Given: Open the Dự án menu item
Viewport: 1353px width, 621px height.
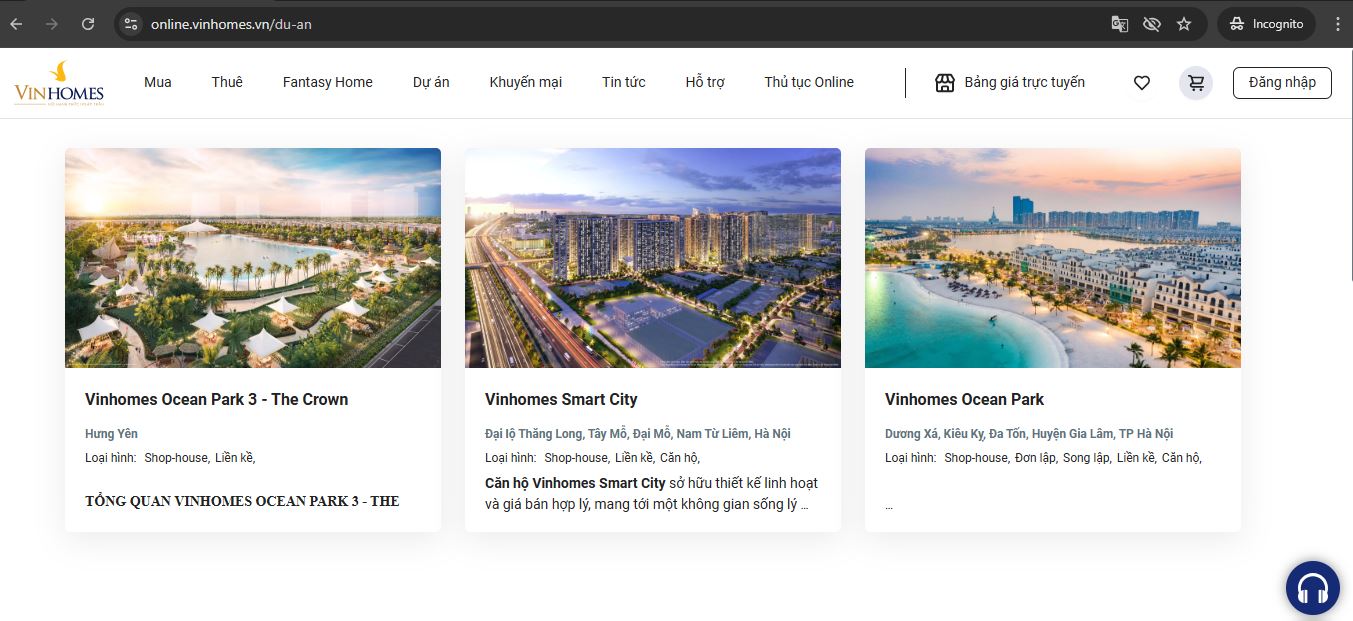Looking at the screenshot, I should tap(430, 82).
